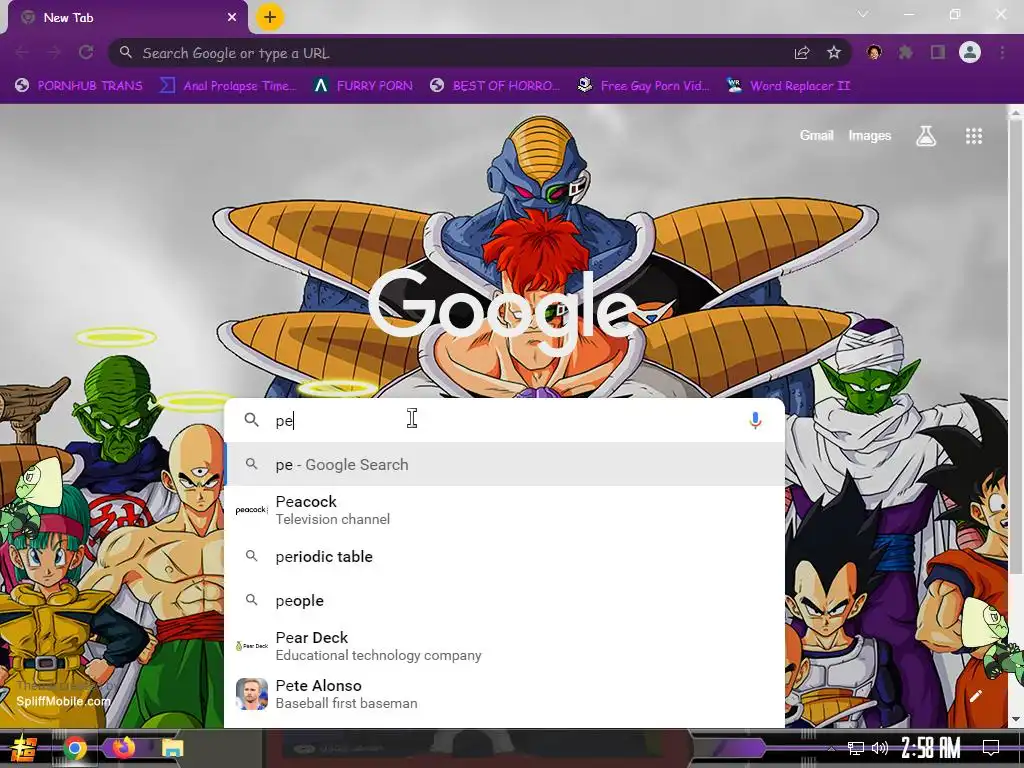Click the network icon in the system tray
1024x768 pixels.
856,748
